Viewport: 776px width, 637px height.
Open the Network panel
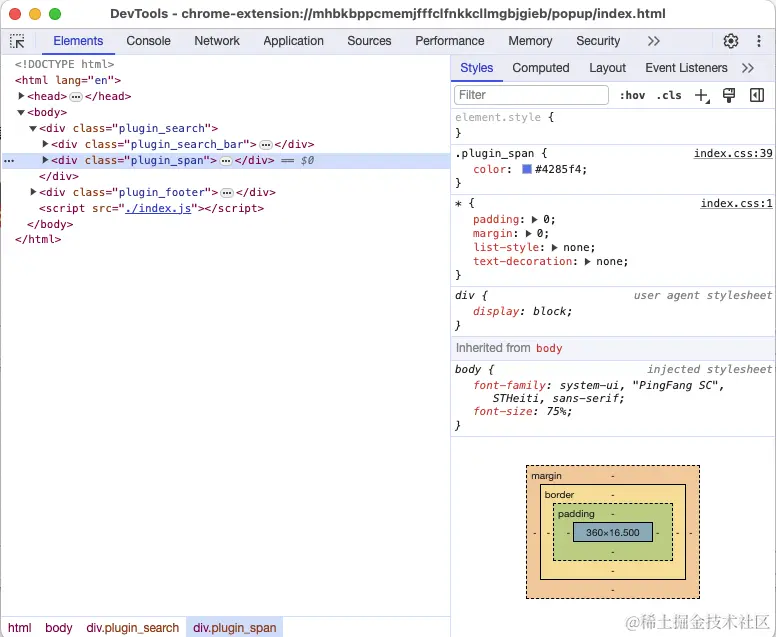(x=217, y=41)
